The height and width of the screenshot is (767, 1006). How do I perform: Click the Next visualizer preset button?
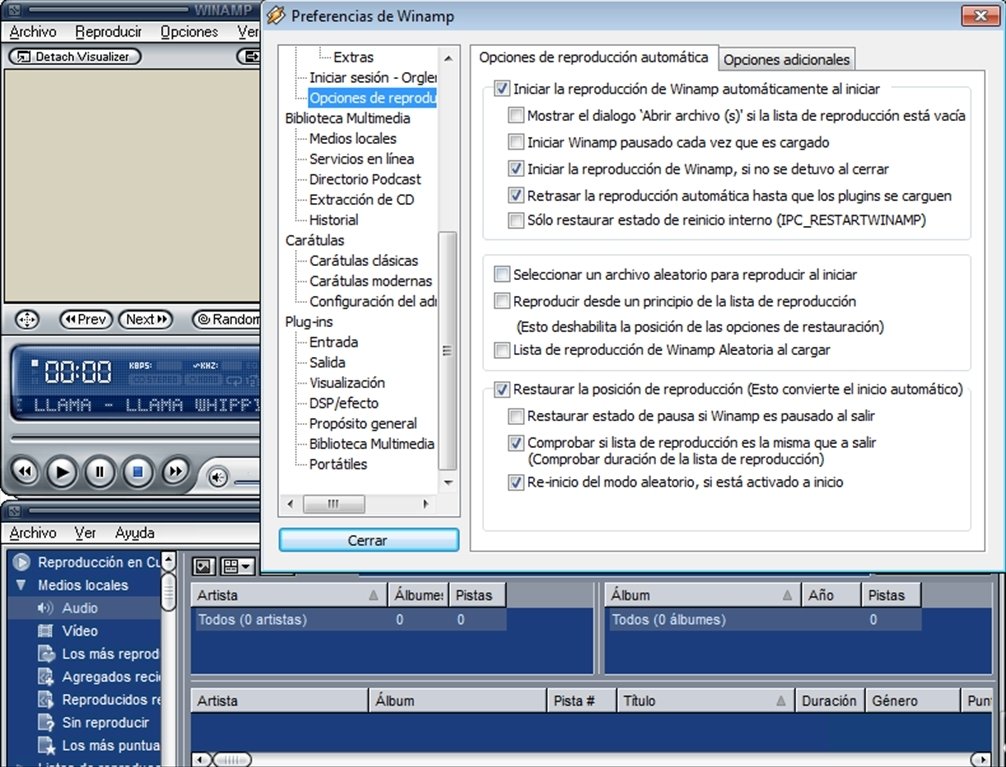pyautogui.click(x=146, y=319)
